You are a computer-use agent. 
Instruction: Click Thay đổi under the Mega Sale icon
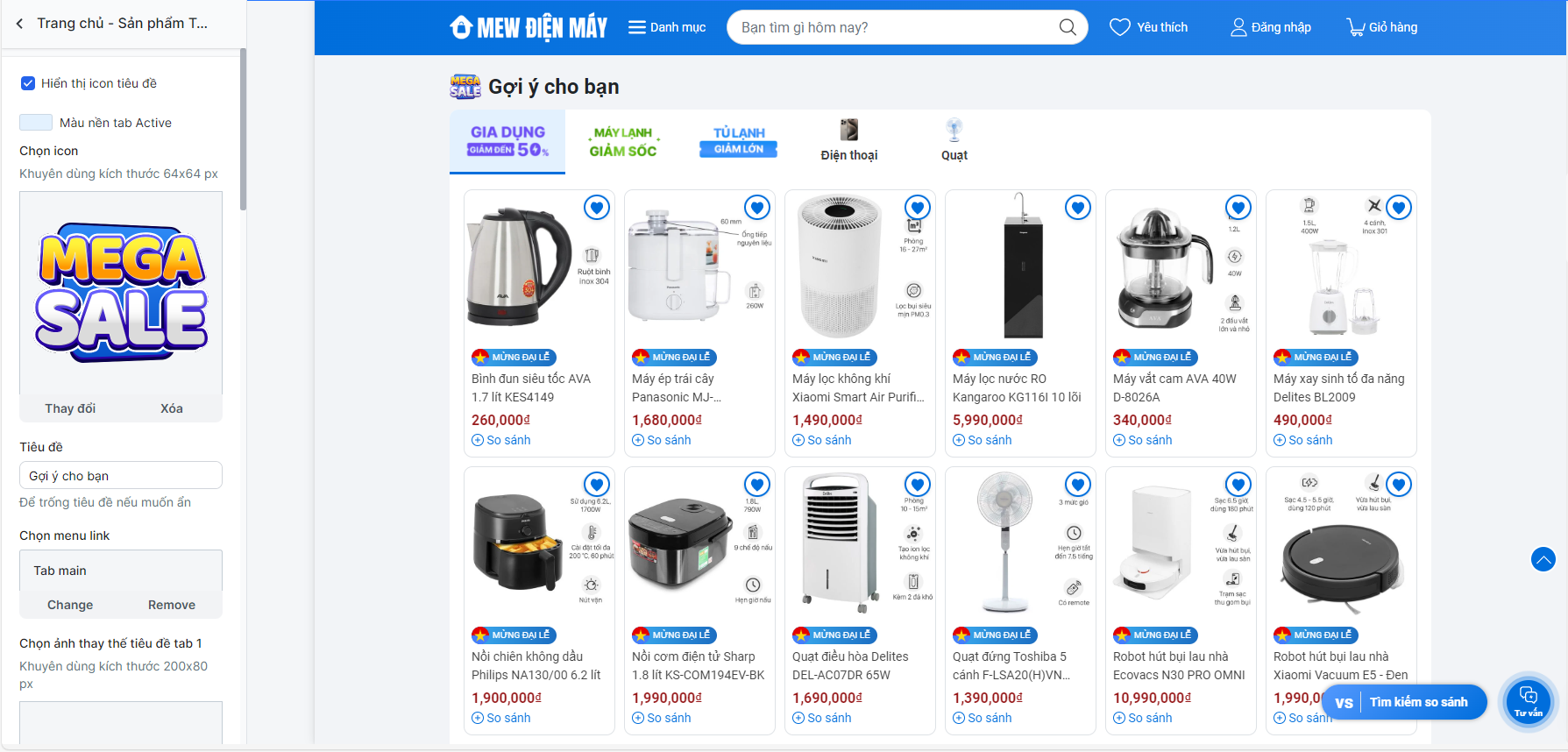tap(70, 408)
